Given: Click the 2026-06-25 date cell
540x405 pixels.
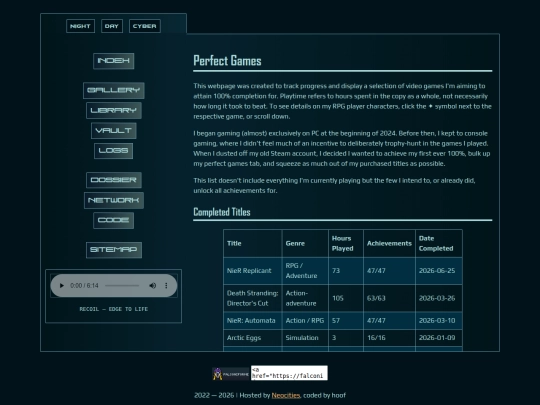Looking at the screenshot, I should coord(439,271).
